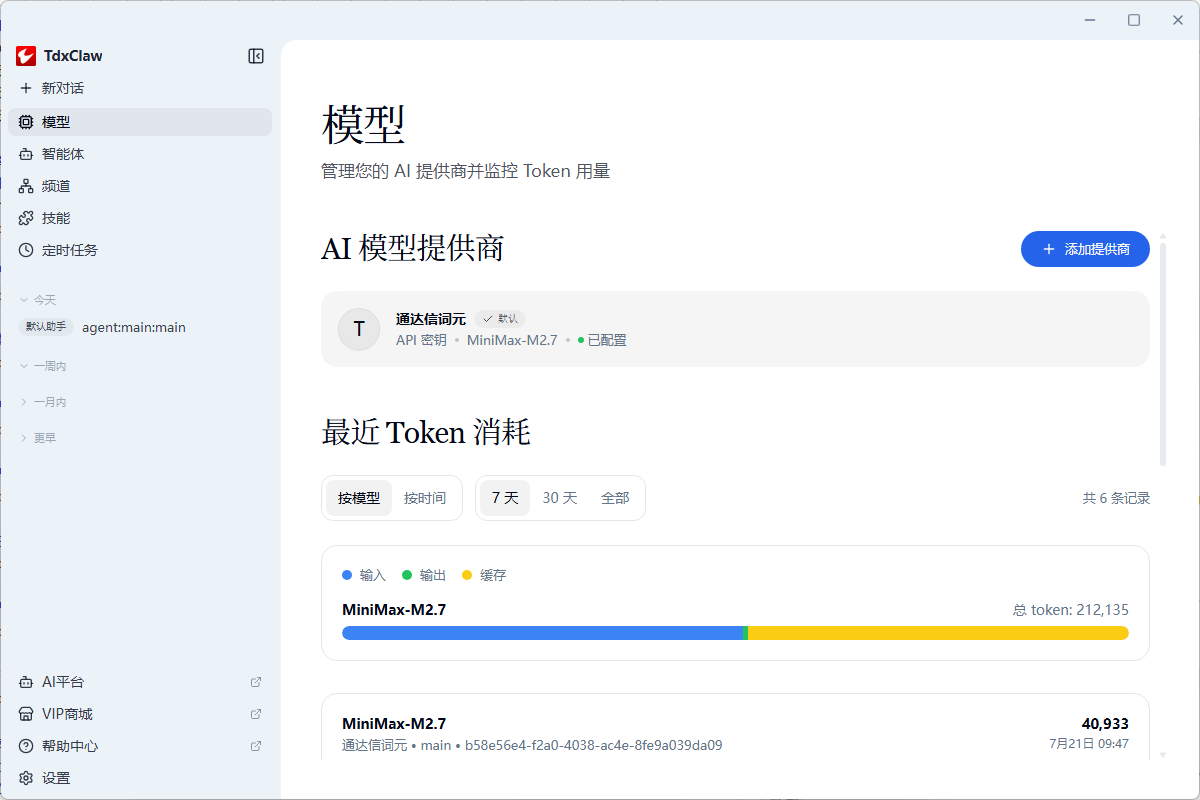Select the 全部 time range
1200x800 pixels.
pyautogui.click(x=615, y=498)
